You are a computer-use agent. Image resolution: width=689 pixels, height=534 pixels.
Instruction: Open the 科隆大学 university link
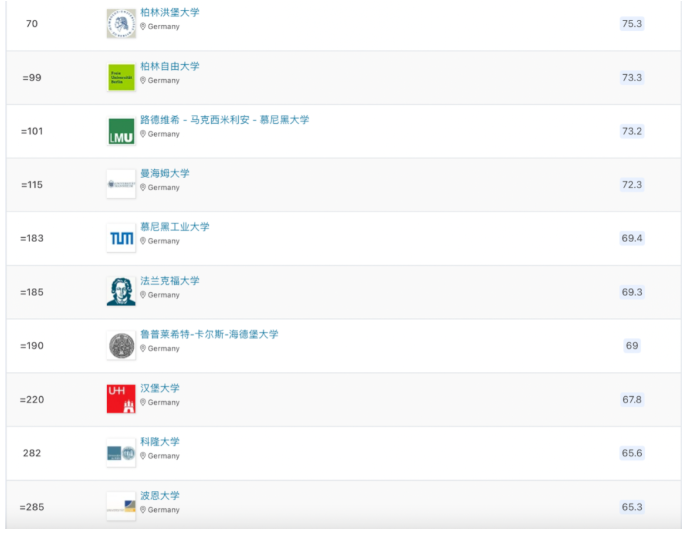click(x=160, y=442)
